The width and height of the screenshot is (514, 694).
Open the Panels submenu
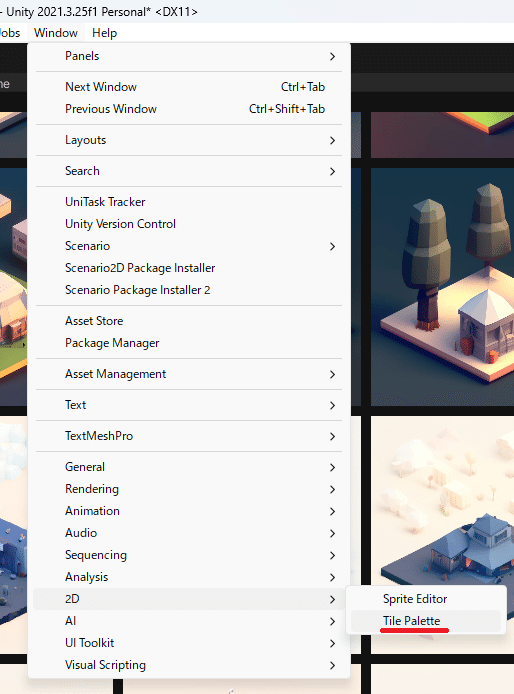tap(189, 56)
